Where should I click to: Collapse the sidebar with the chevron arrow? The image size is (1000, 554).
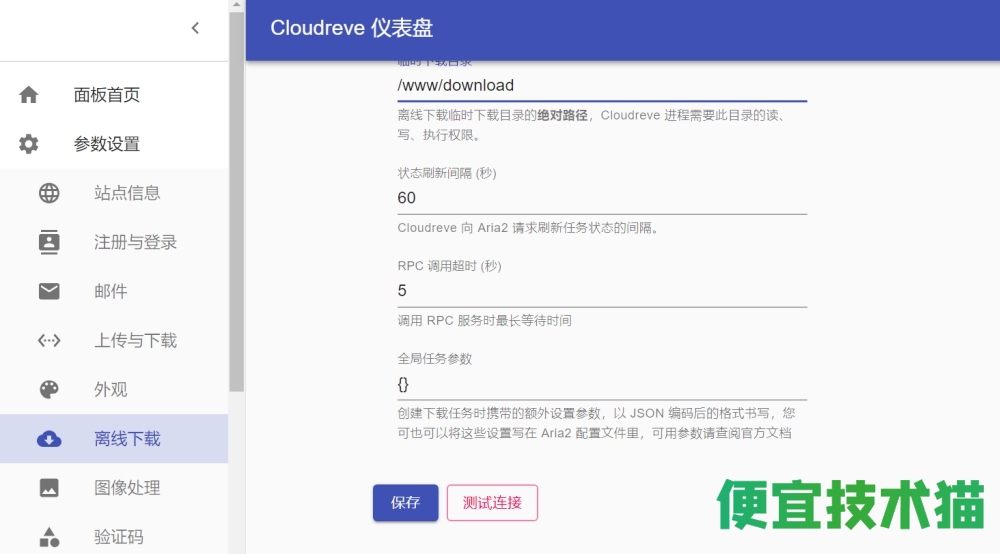point(195,28)
